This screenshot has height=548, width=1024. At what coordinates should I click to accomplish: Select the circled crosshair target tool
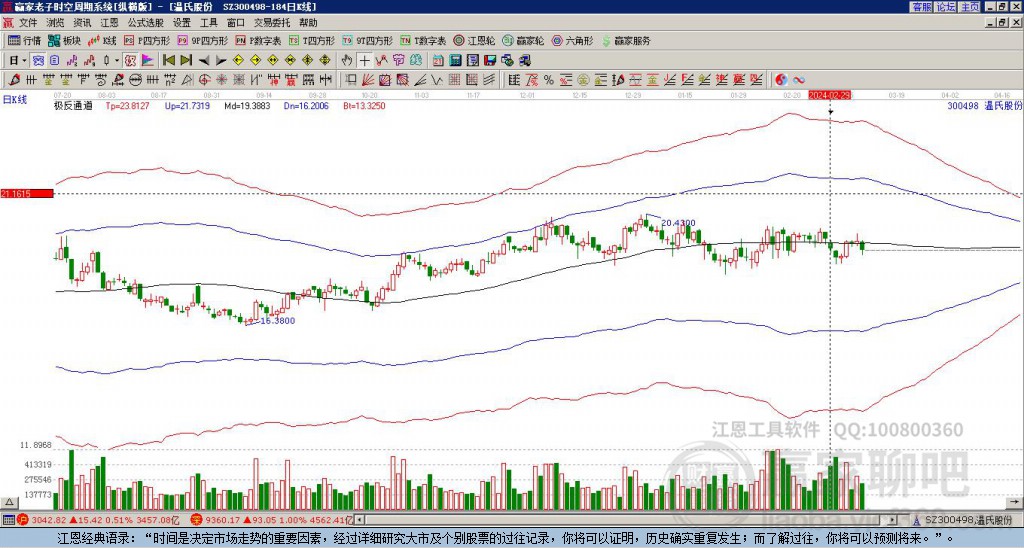204,80
